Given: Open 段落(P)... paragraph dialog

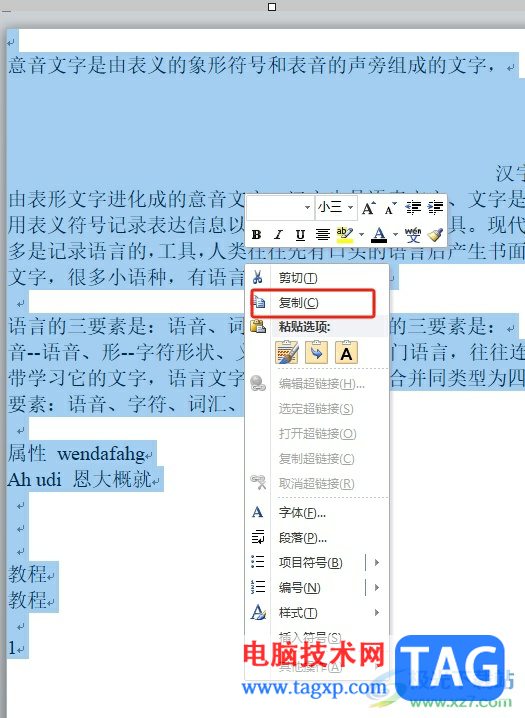Looking at the screenshot, I should click(317, 538).
